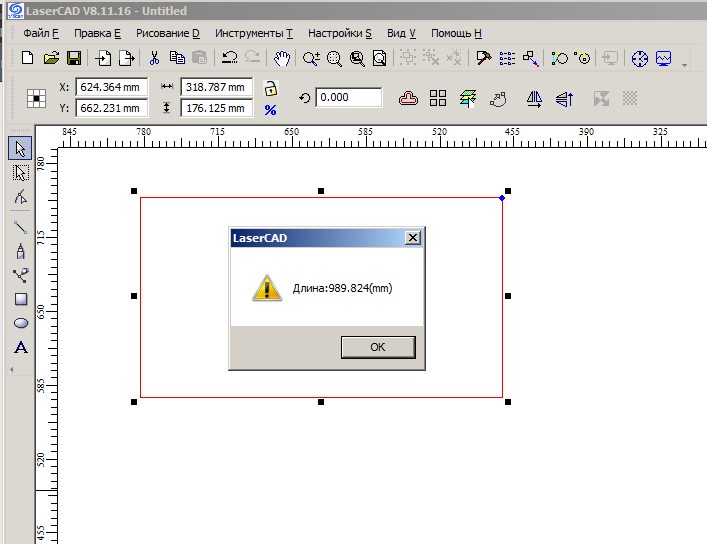Viewport: 707px width, 544px height.
Task: Select the Bezier curve tool
Action: point(21,275)
